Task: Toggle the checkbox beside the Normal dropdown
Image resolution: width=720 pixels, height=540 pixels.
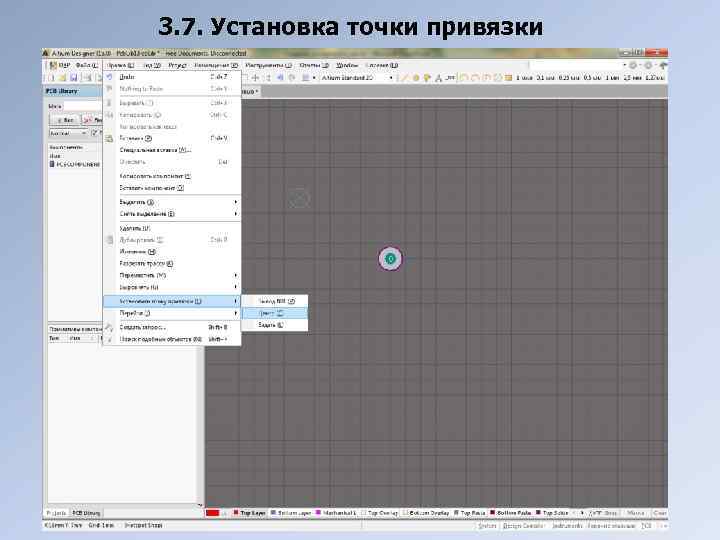Action: [x=94, y=133]
